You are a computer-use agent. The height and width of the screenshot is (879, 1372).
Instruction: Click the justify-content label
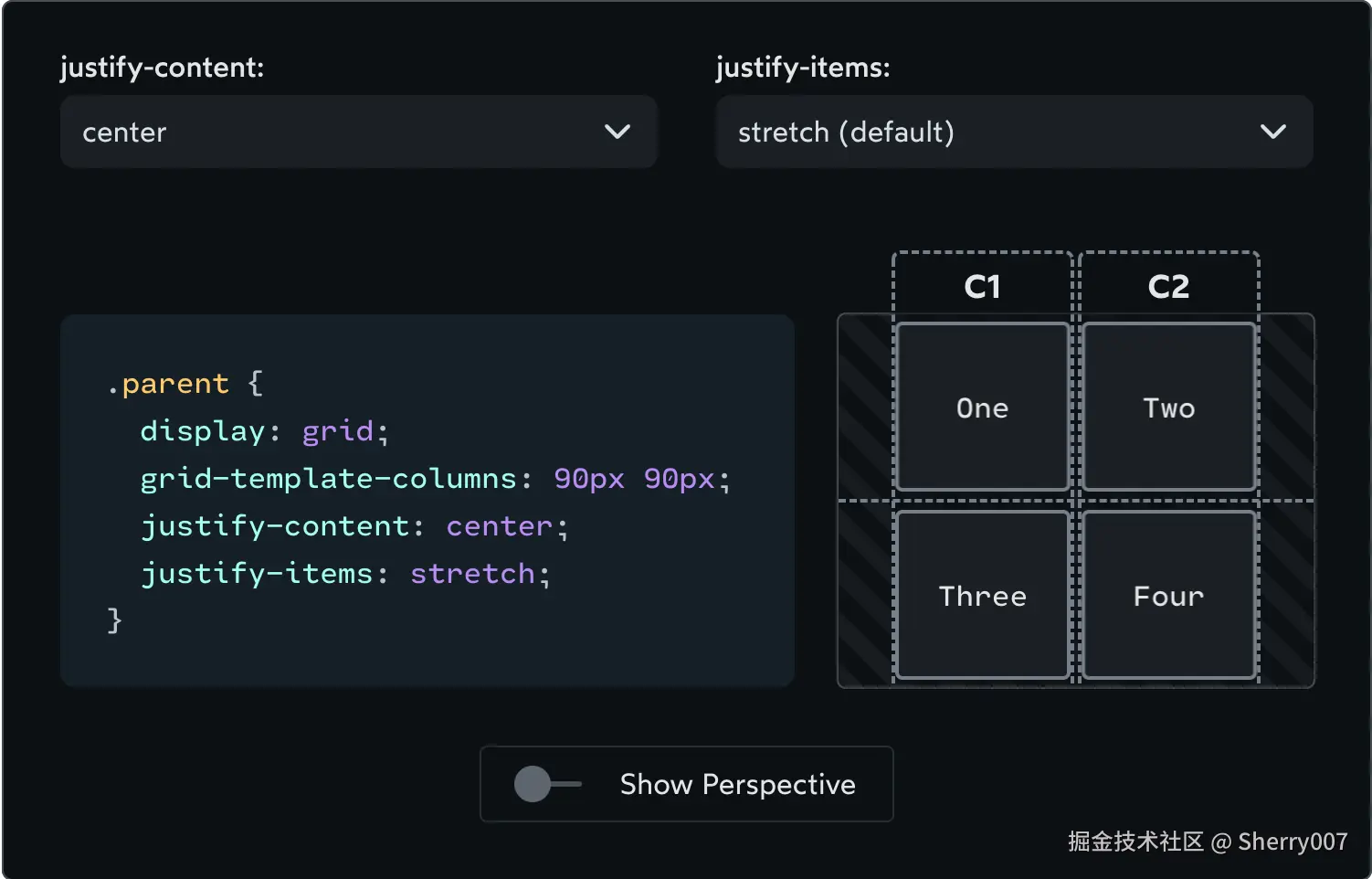(162, 67)
